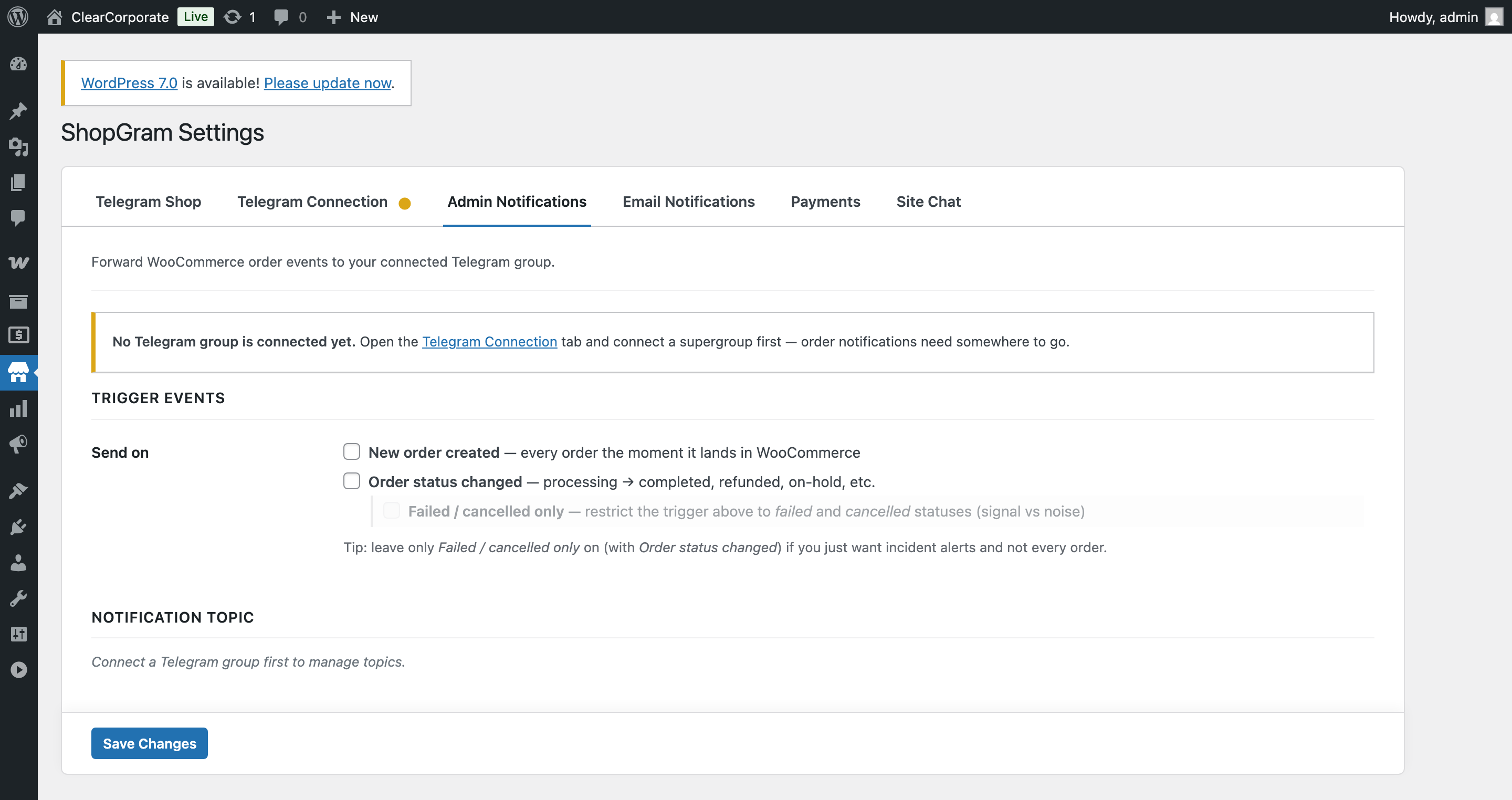Open Comments icon in sidebar

coord(19,218)
